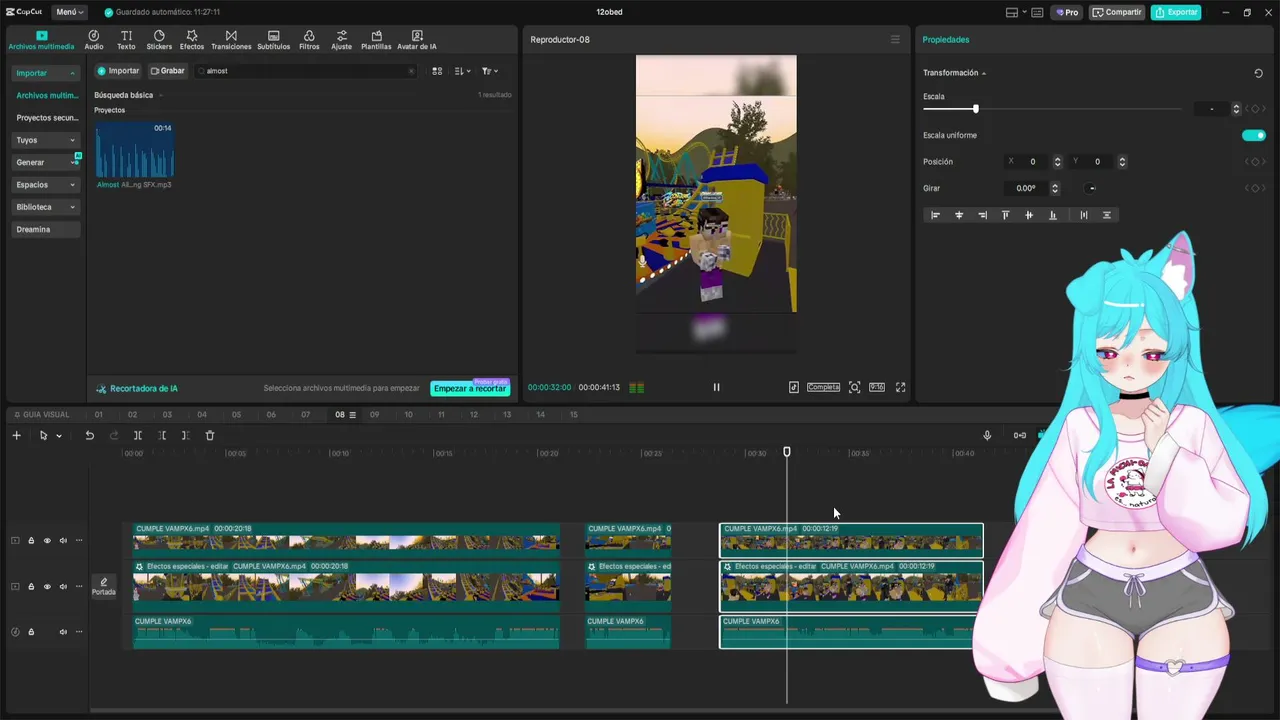Reset the Transformación settings
The height and width of the screenshot is (720, 1280).
pyautogui.click(x=1258, y=73)
